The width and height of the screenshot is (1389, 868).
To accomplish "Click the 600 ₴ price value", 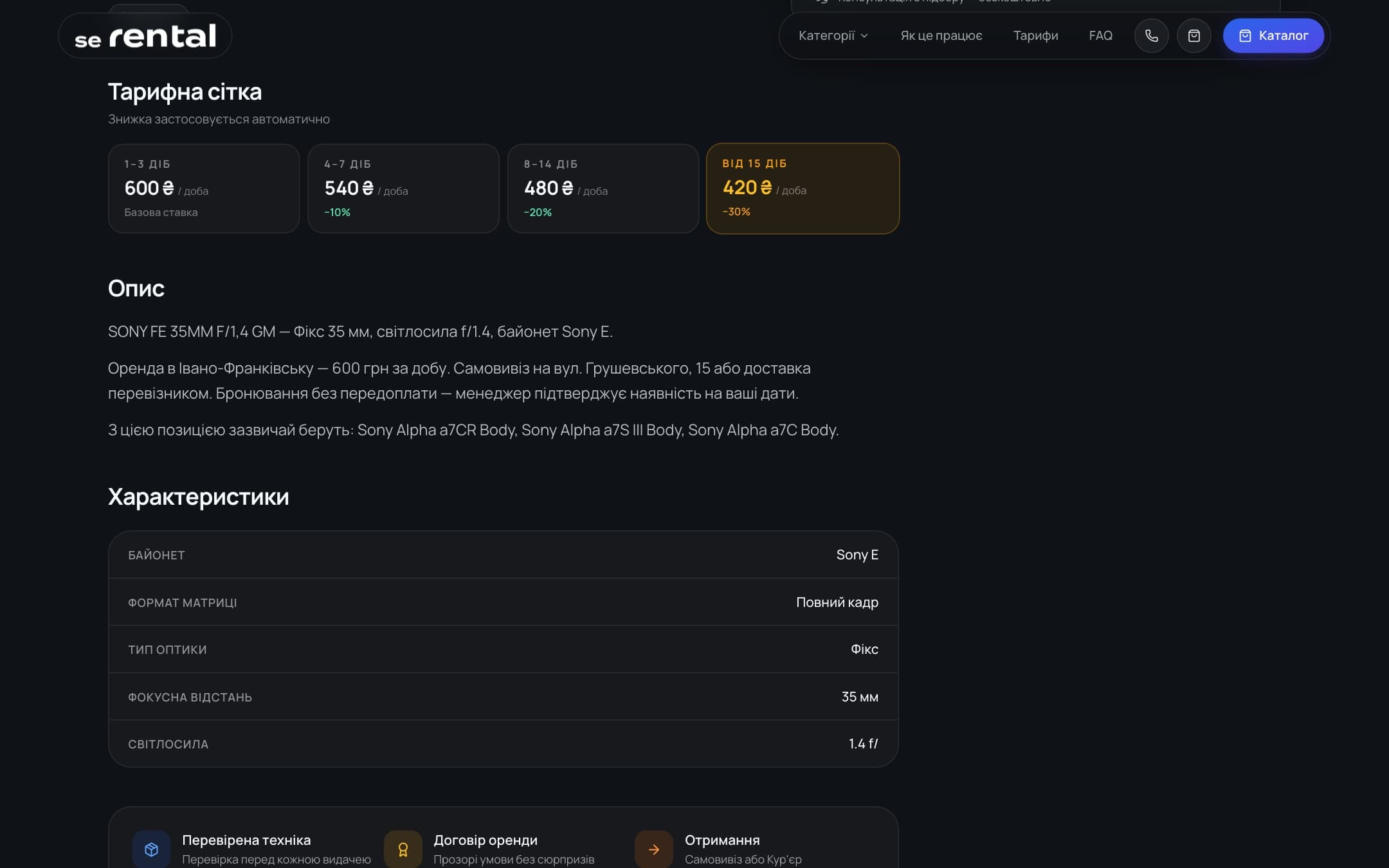I will [x=149, y=188].
